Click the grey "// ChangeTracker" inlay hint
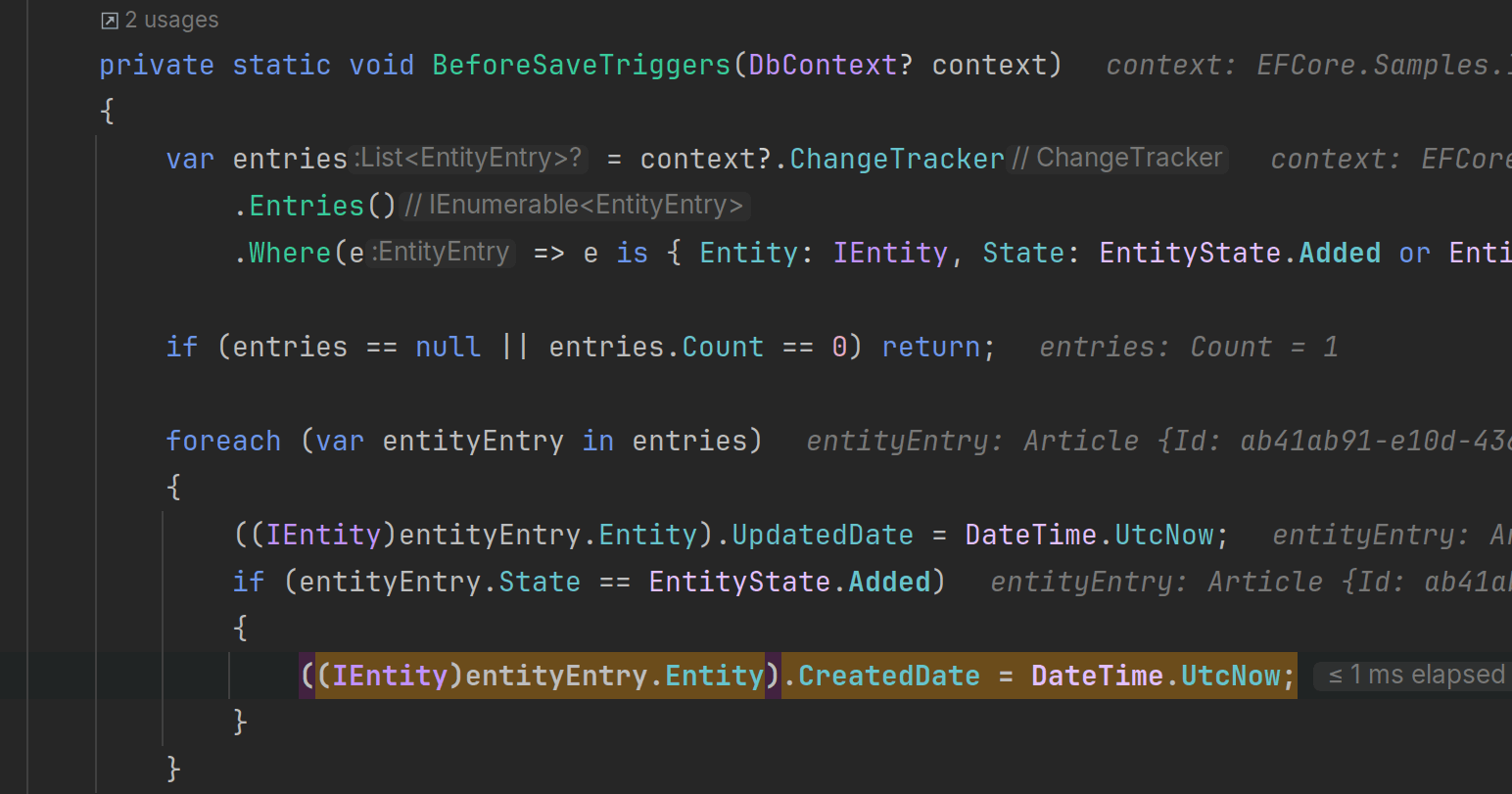The height and width of the screenshot is (794, 1512). coord(1118,159)
